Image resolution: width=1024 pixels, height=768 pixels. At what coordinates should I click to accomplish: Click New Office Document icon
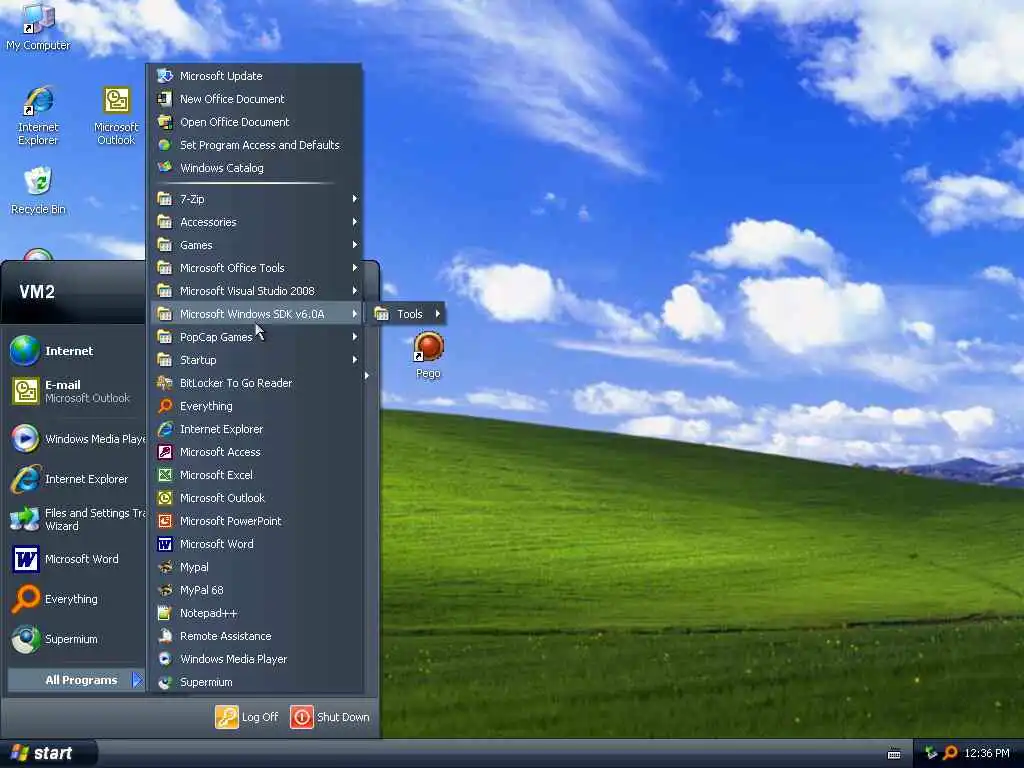point(165,99)
